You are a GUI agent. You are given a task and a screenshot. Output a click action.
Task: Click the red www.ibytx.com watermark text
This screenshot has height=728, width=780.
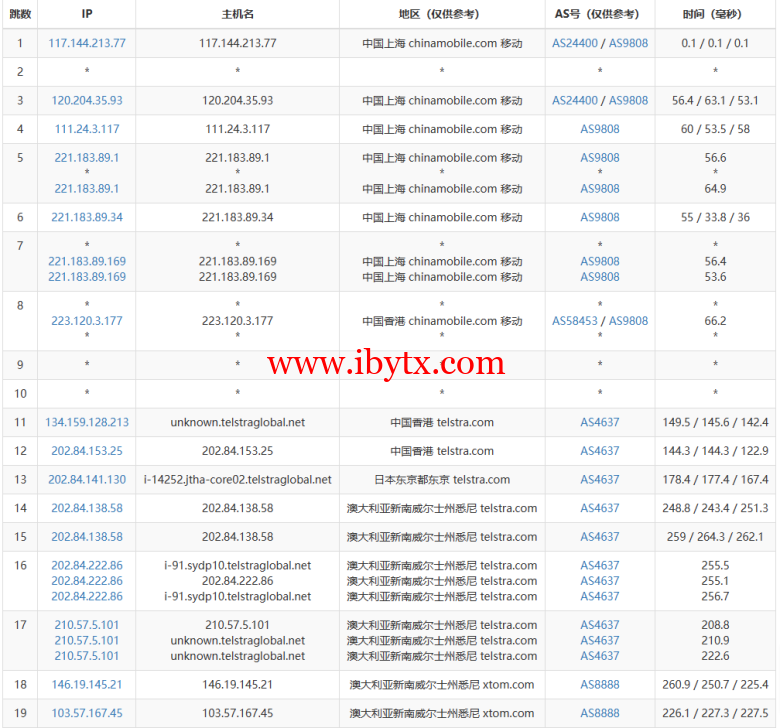tap(385, 363)
